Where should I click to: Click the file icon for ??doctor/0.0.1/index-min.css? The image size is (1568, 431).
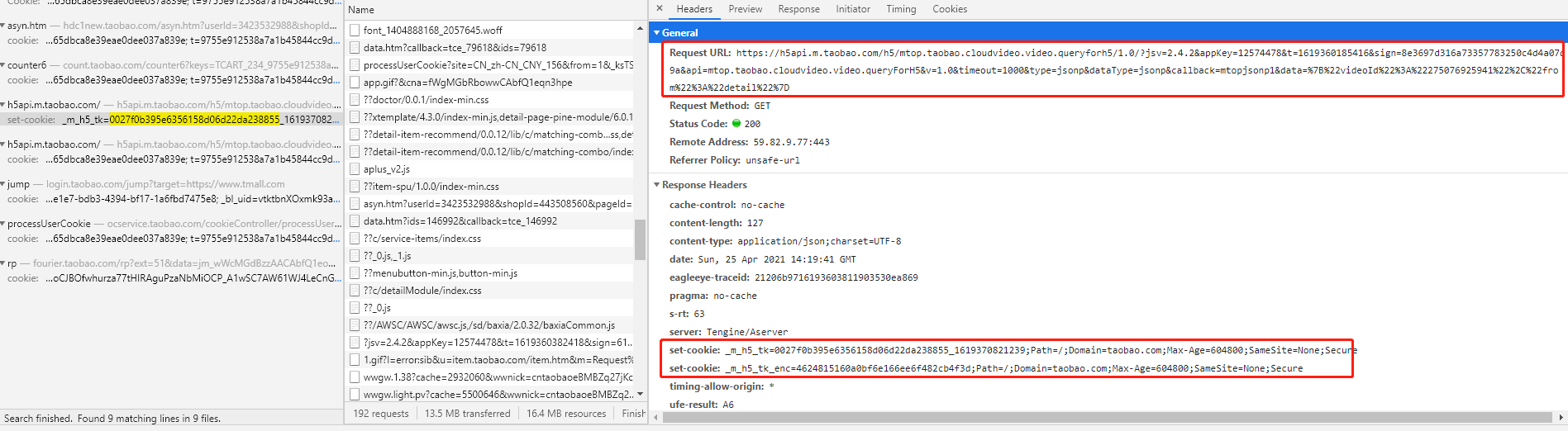[x=355, y=99]
